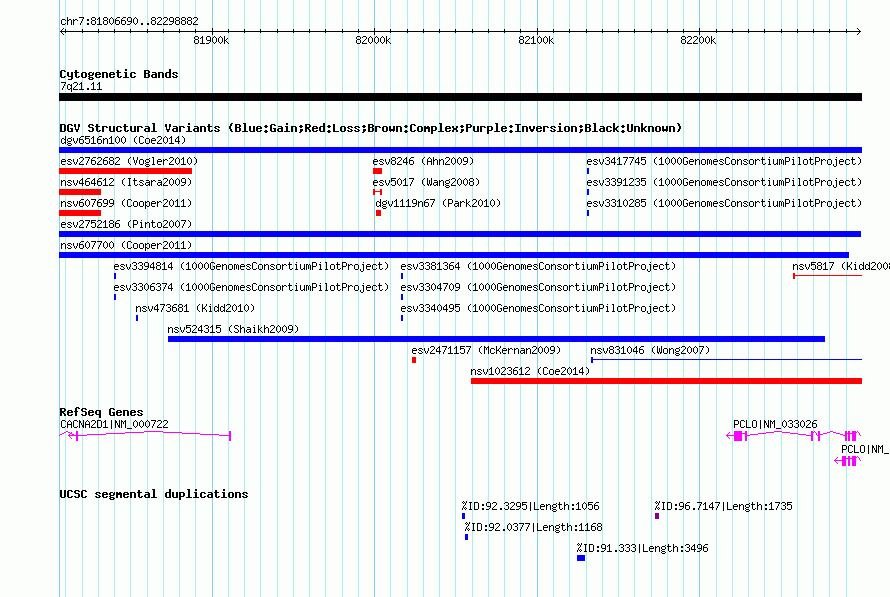Viewport: 890px width, 597px height.
Task: Click the CACNA2D1 gene model line
Action: click(145, 435)
